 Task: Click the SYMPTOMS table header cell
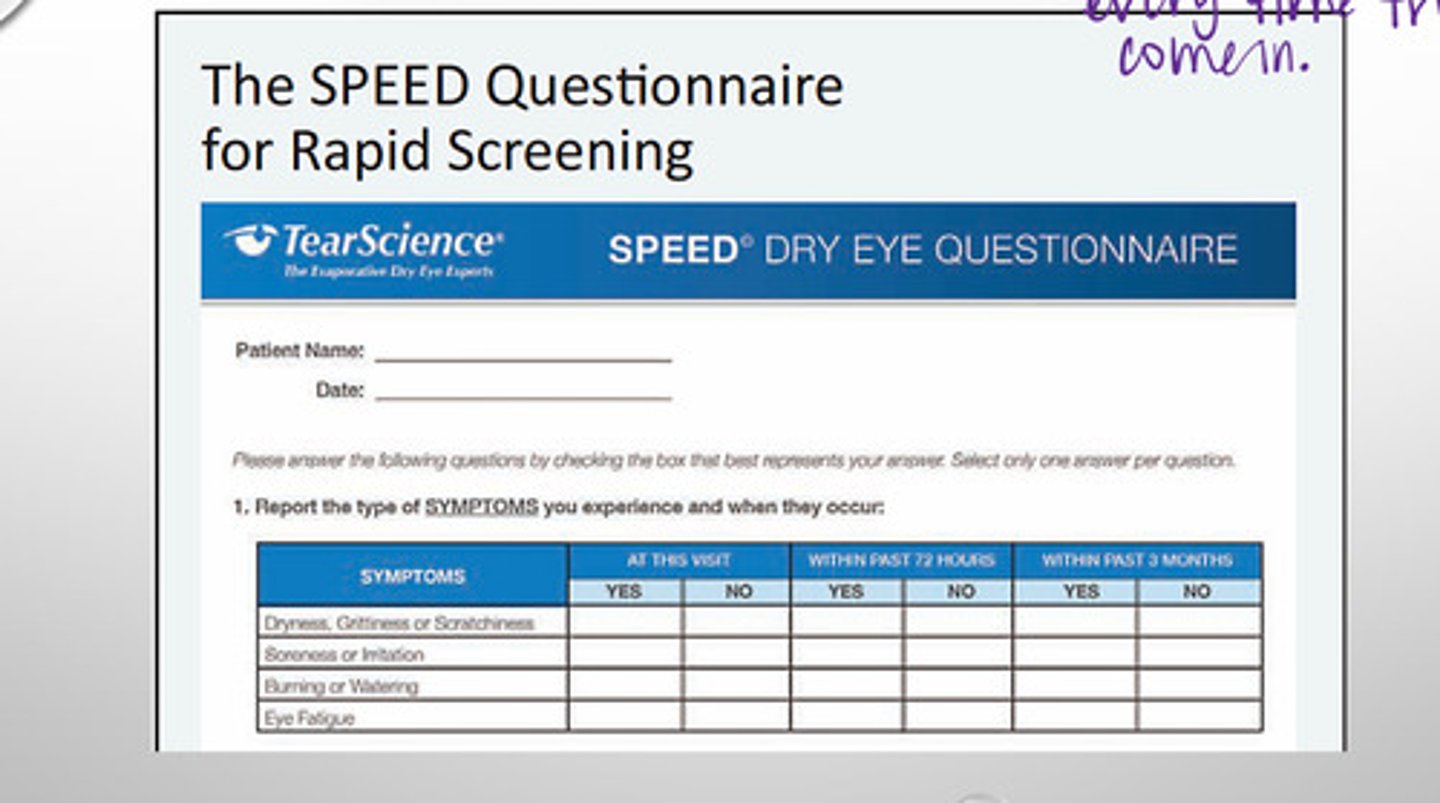(412, 576)
